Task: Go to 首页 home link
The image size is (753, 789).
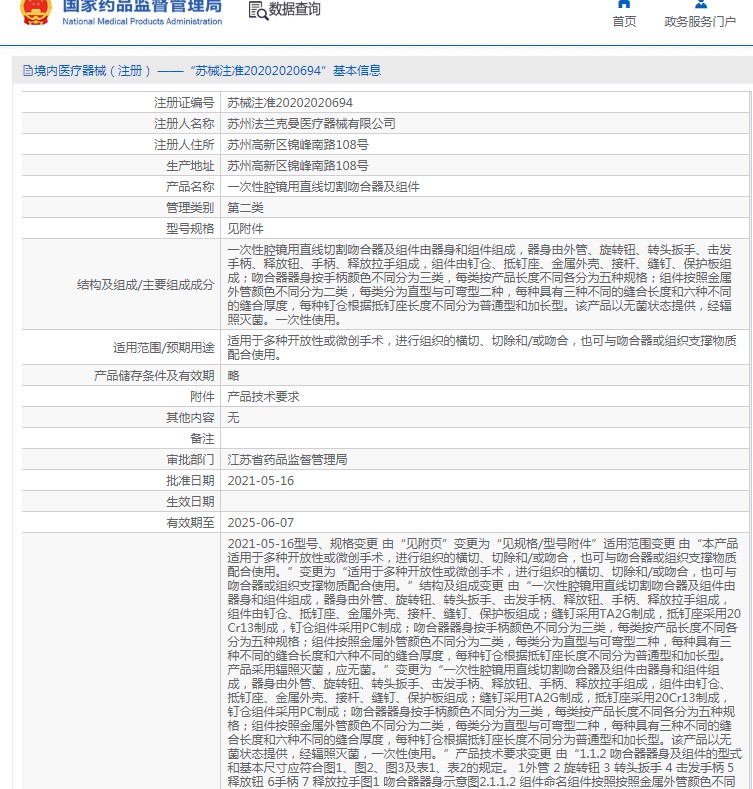Action: click(624, 22)
